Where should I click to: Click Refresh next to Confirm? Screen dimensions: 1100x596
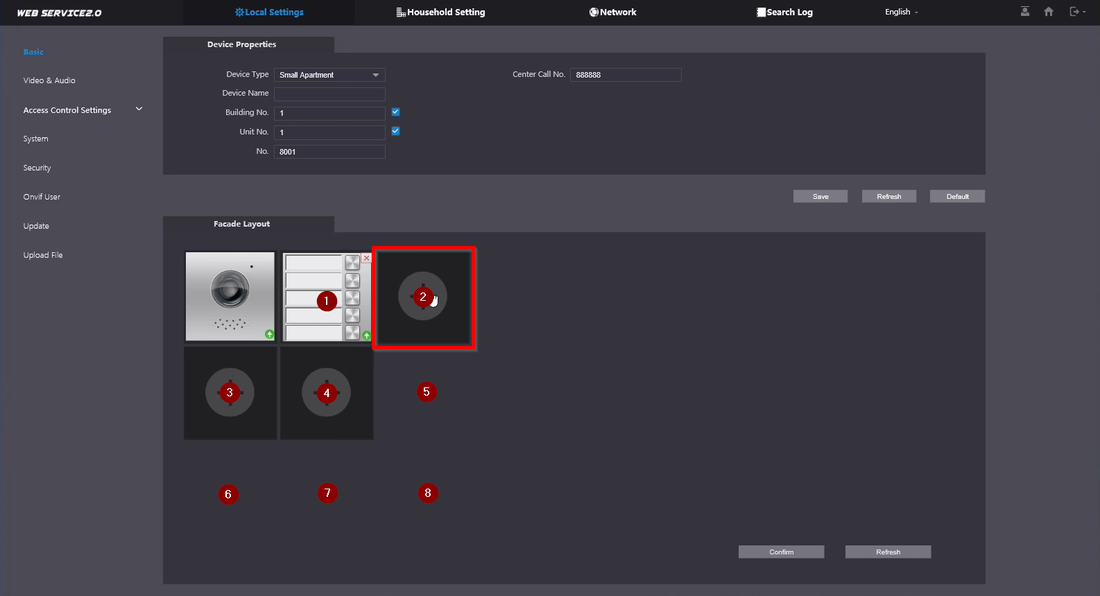[x=887, y=552]
